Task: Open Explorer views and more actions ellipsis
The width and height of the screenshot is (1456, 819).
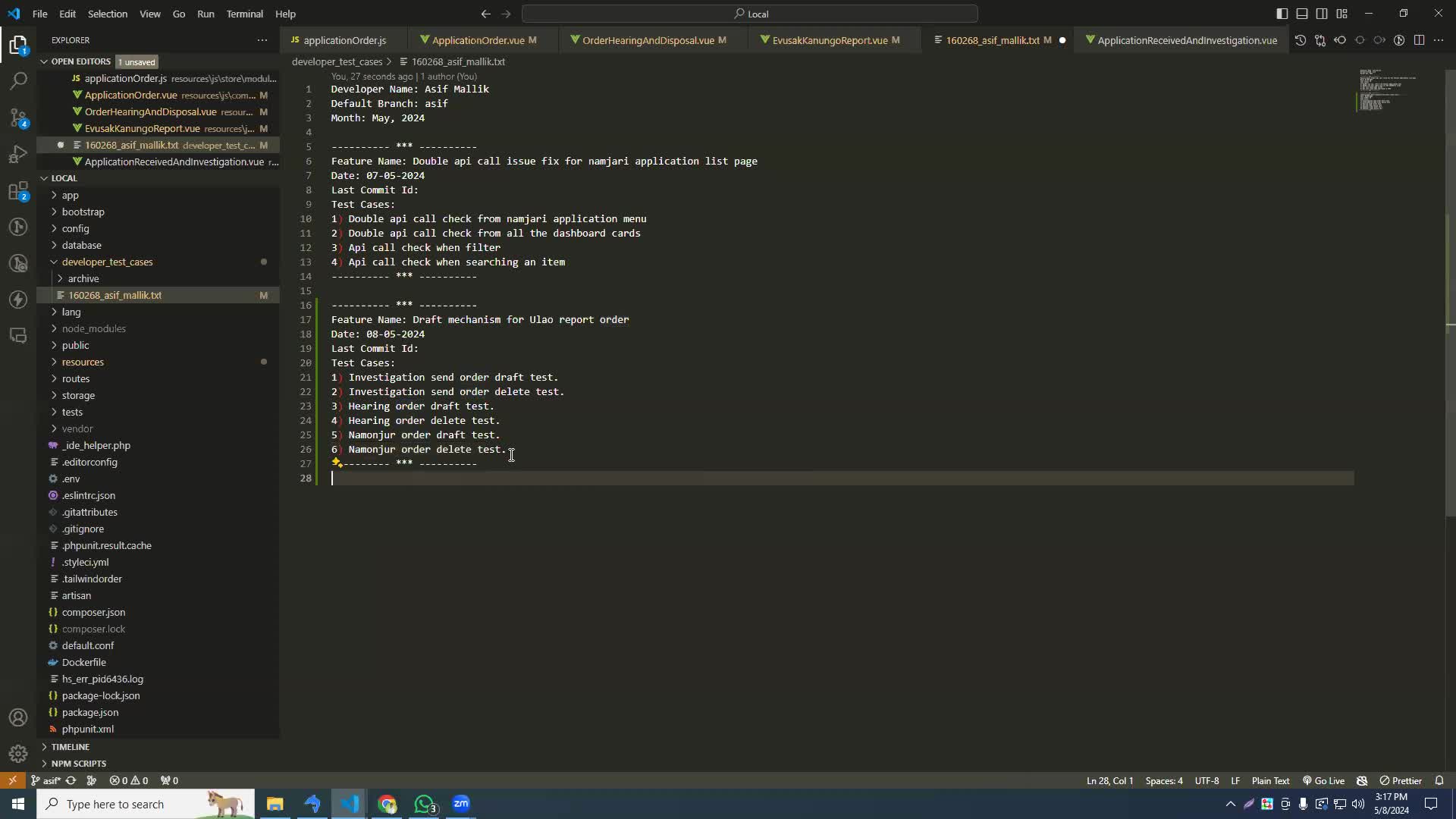Action: coord(262,40)
